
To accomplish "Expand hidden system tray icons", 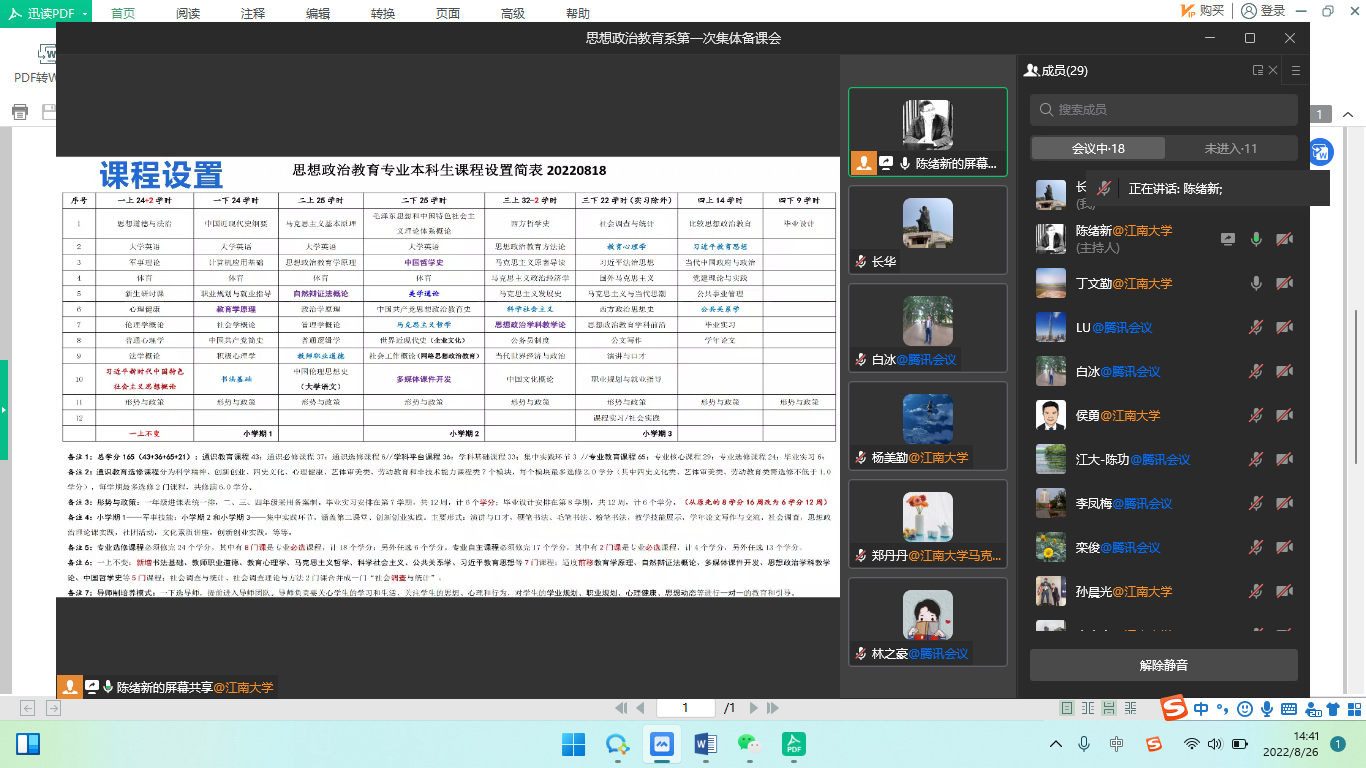I will tap(1055, 744).
